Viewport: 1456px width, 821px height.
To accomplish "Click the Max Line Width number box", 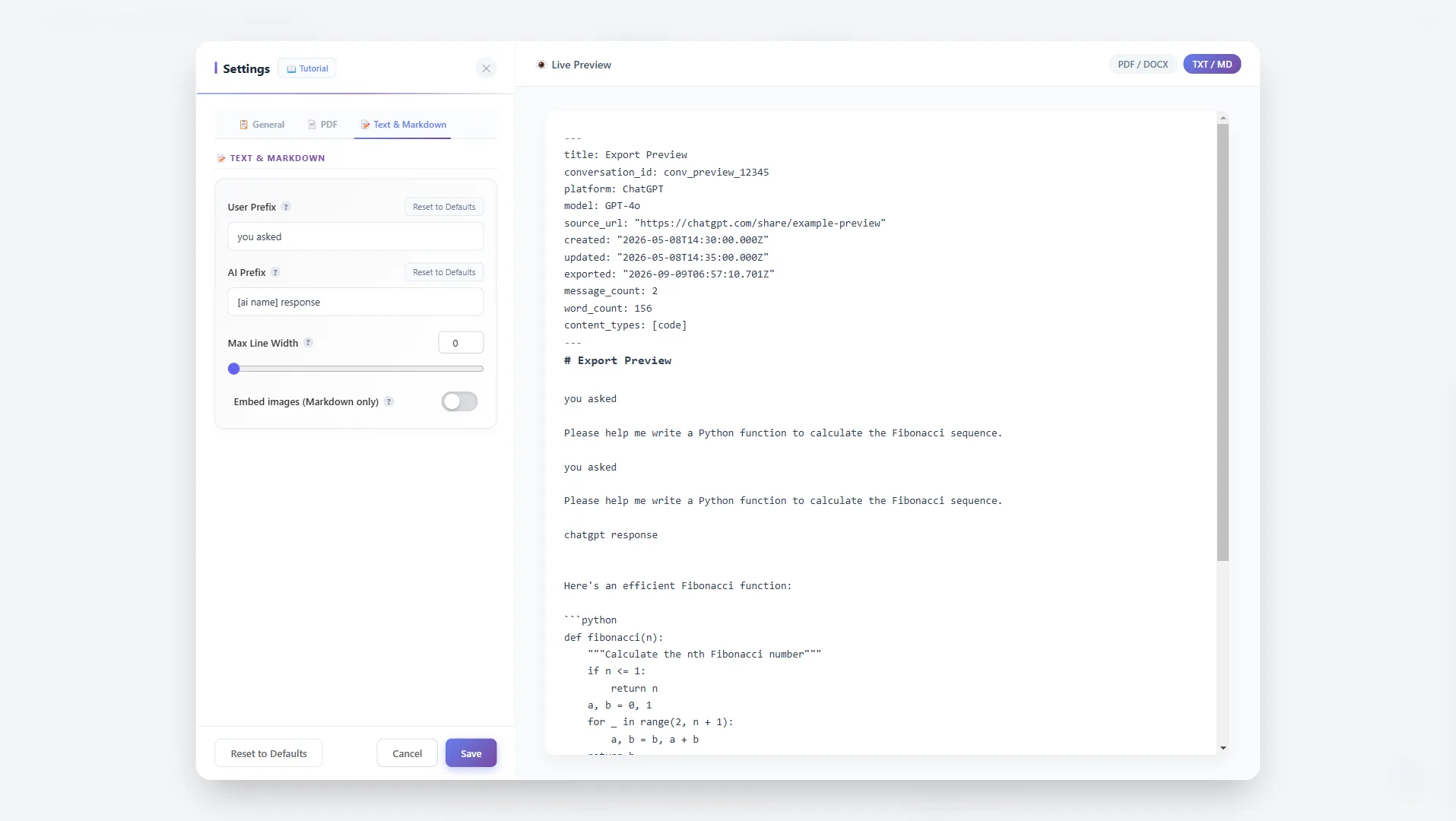I will coord(461,343).
